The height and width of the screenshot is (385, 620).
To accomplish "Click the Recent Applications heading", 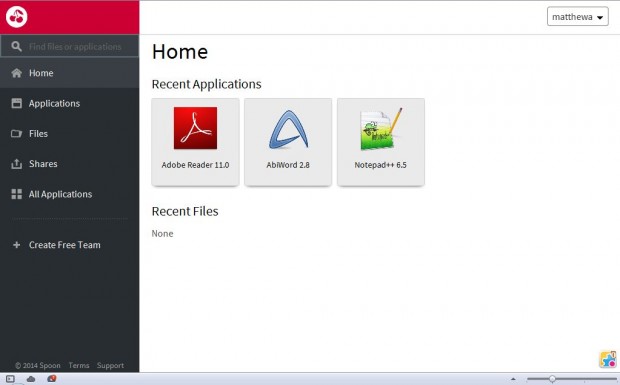I will coord(206,84).
